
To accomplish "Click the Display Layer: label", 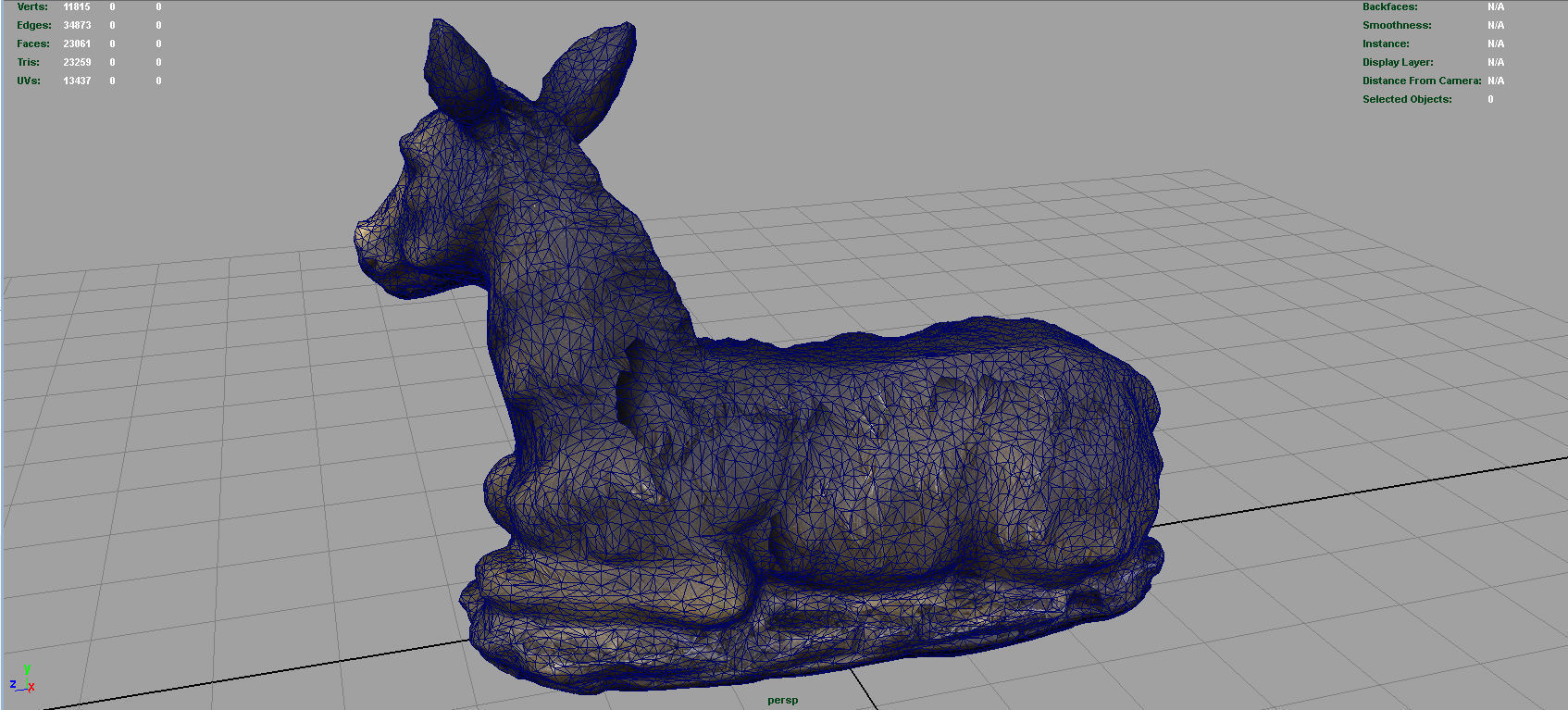I will 1398,62.
